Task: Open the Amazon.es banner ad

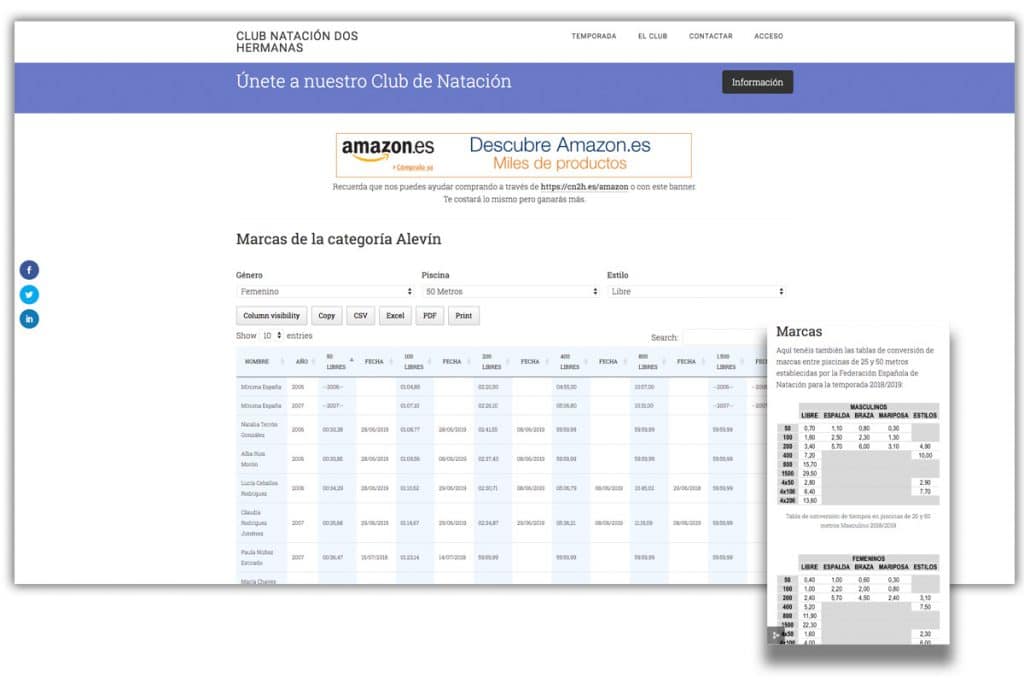Action: (x=513, y=155)
